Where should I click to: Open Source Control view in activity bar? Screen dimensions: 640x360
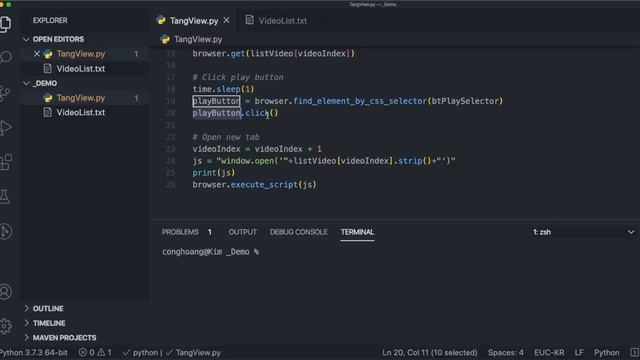coord(5,93)
